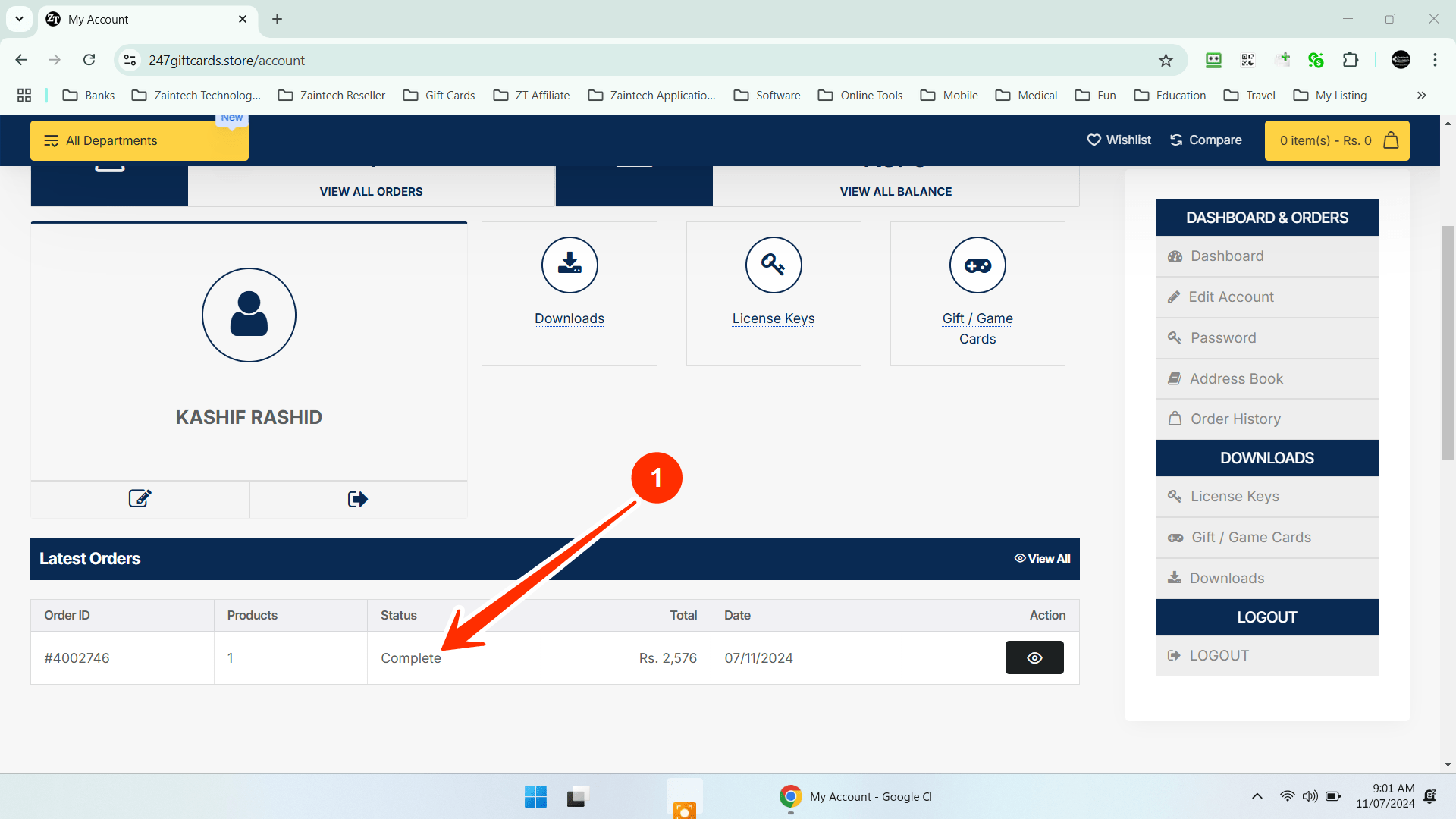Select Order History in sidebar
Screen dimensions: 1456x819
[1235, 419]
